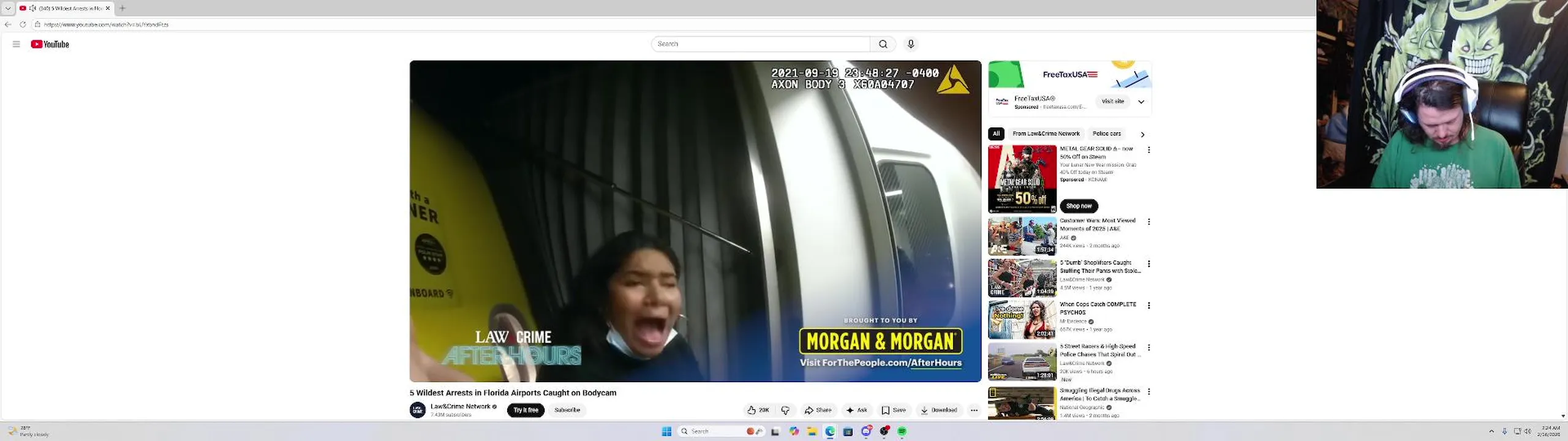Open Customer Wars Most Viewed Moments video
The width and height of the screenshot is (1568, 441).
[x=1022, y=236]
